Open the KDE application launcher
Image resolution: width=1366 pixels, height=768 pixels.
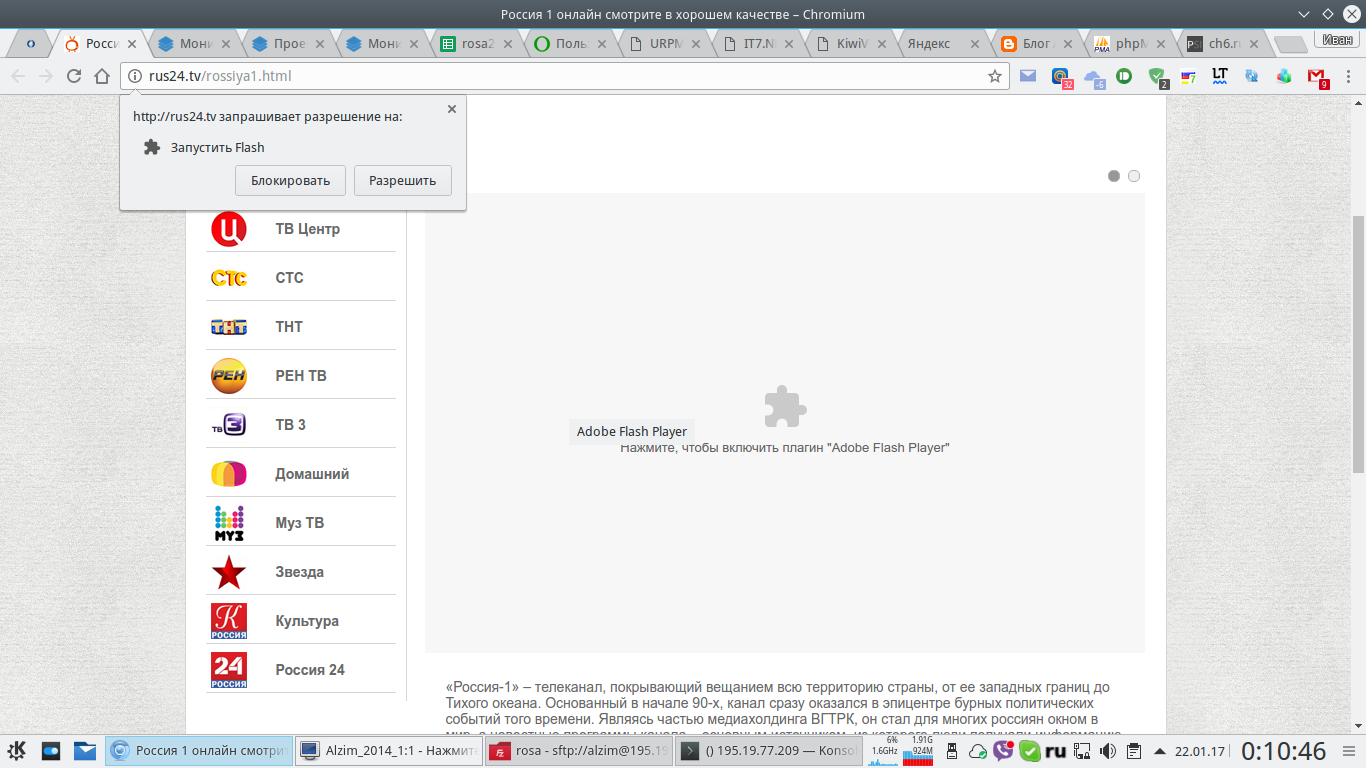(16, 750)
